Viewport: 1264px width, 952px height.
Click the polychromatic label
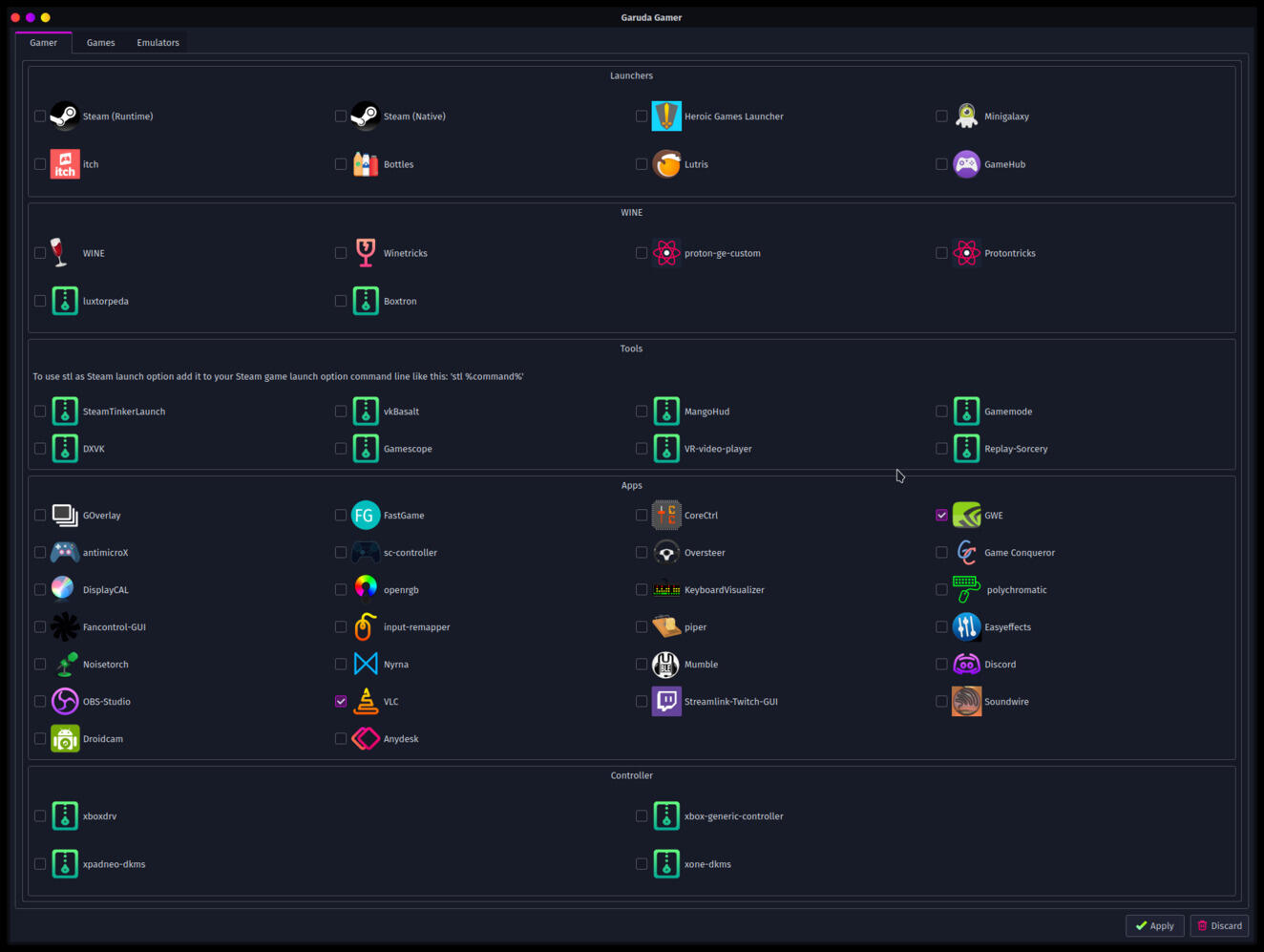(x=1017, y=590)
